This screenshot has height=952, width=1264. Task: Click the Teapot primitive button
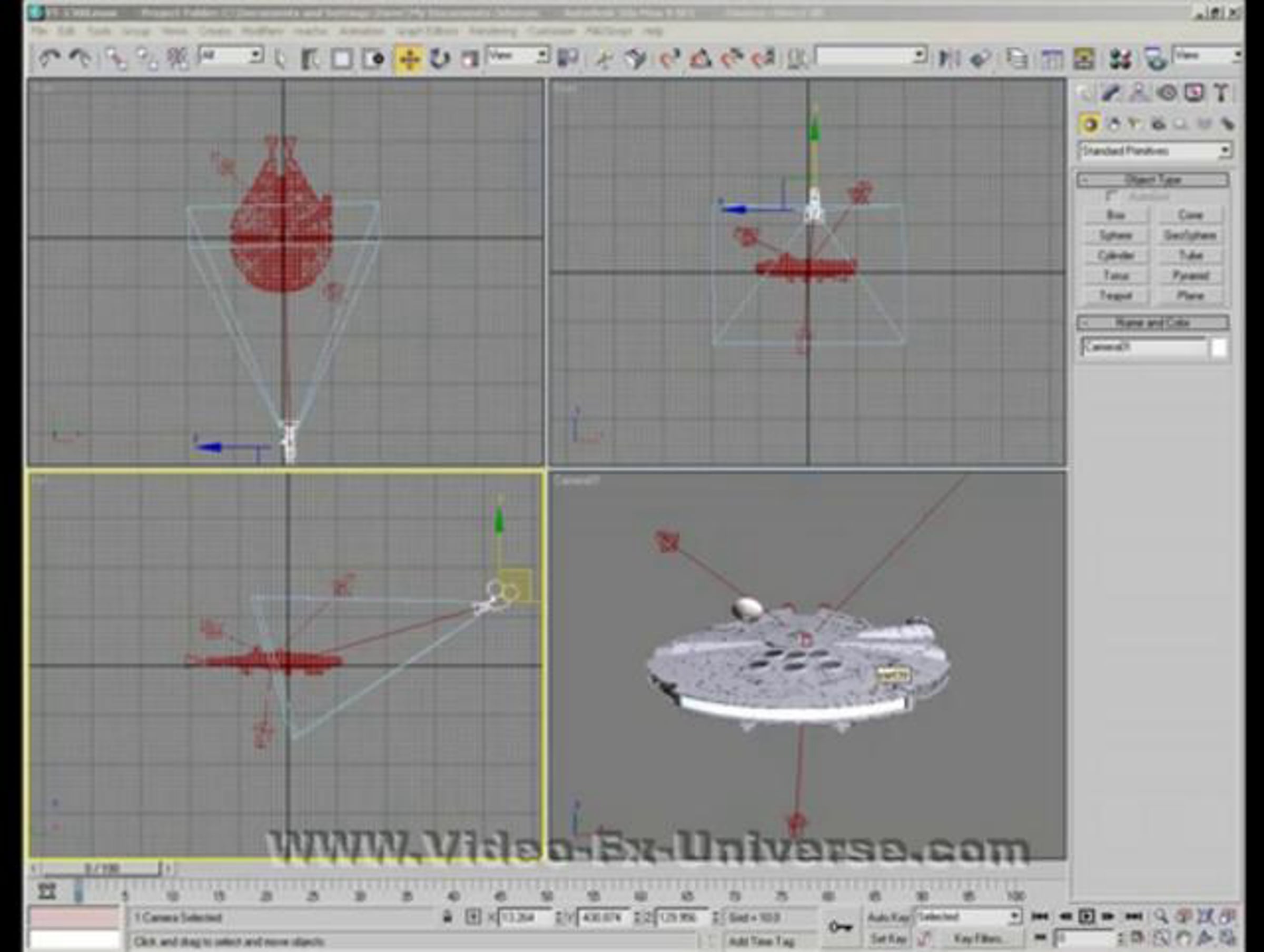(x=1115, y=295)
